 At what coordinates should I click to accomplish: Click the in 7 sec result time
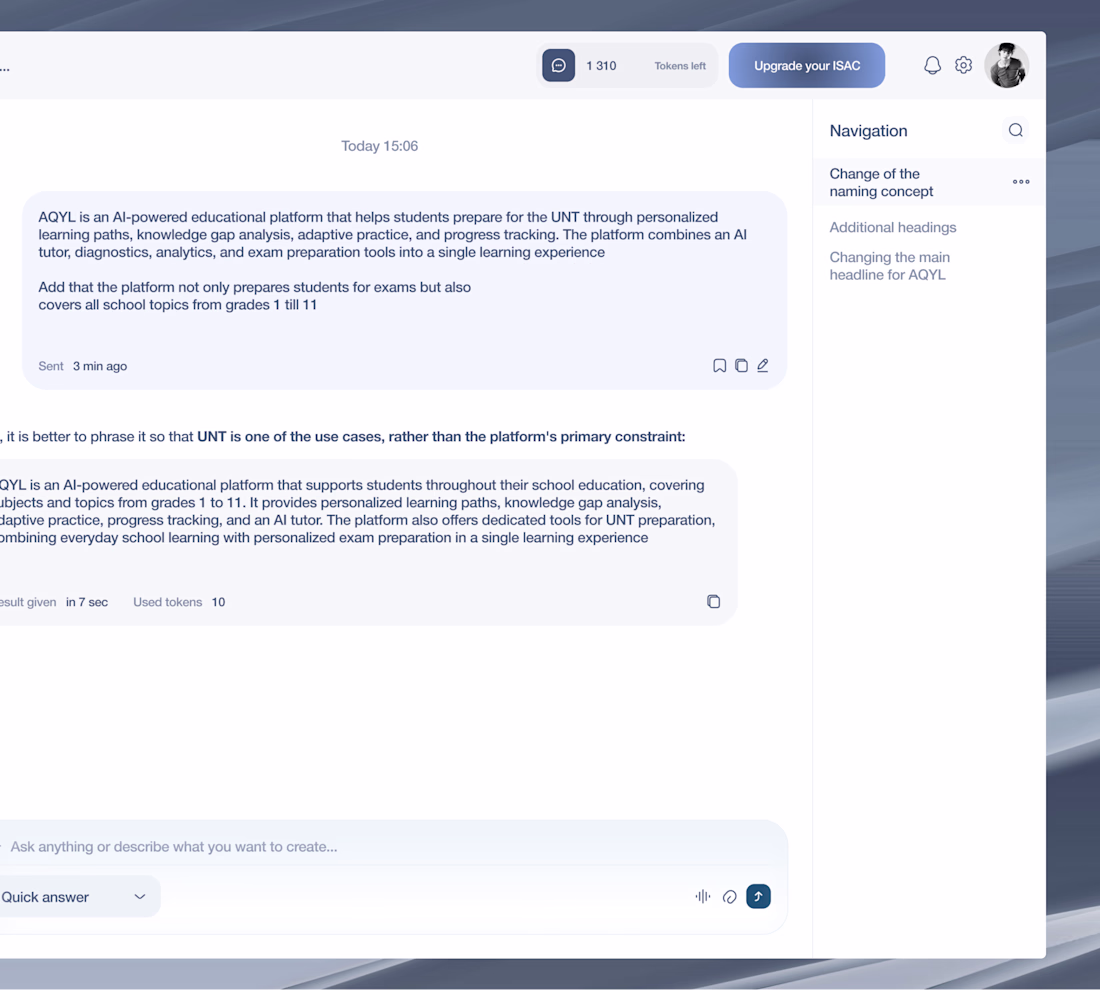pyautogui.click(x=87, y=602)
